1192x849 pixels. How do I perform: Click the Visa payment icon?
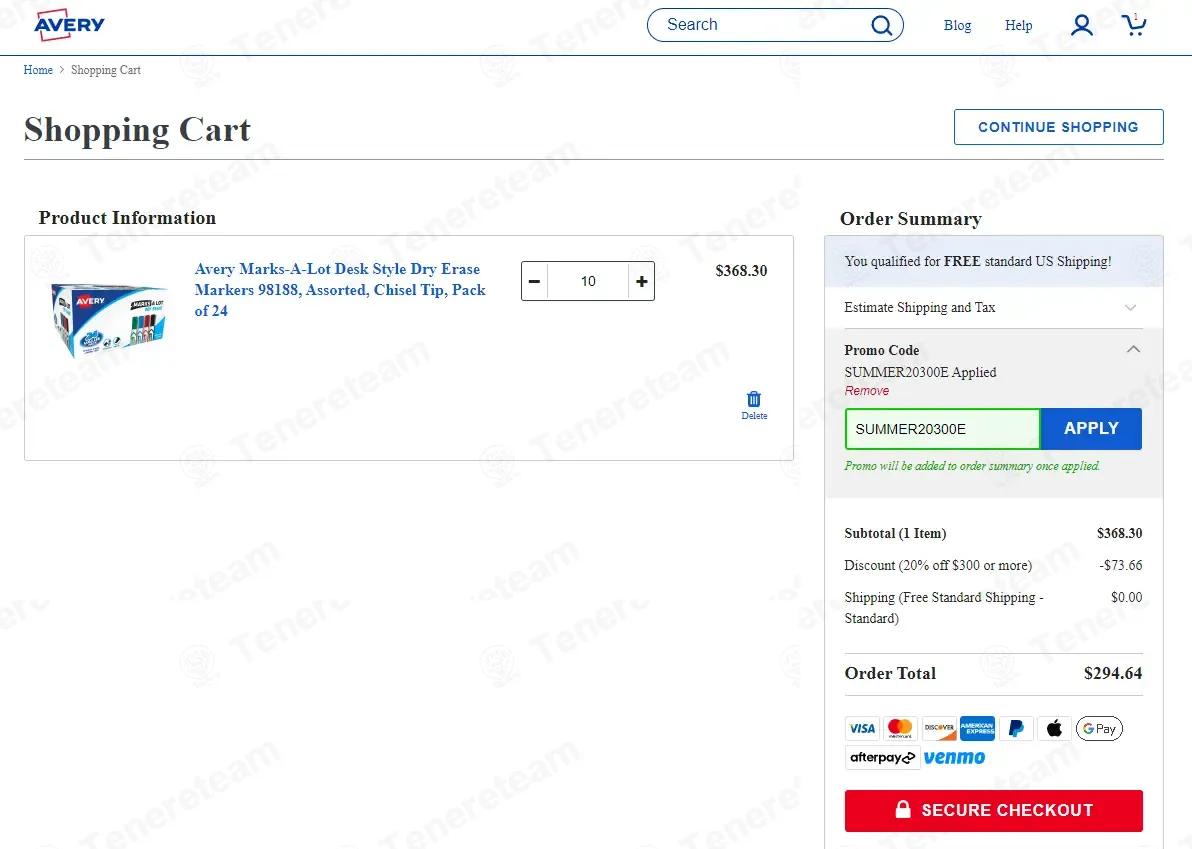tap(862, 728)
